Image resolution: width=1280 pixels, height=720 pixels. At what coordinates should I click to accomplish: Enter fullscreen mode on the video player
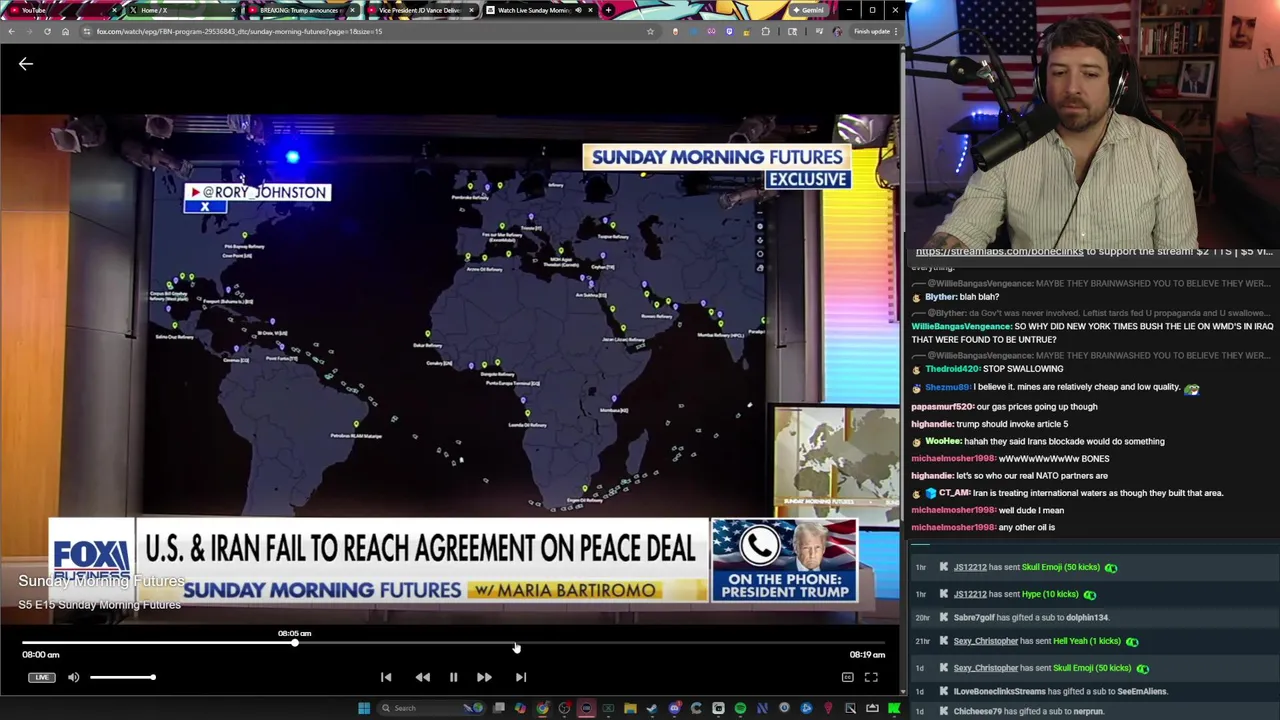click(871, 677)
